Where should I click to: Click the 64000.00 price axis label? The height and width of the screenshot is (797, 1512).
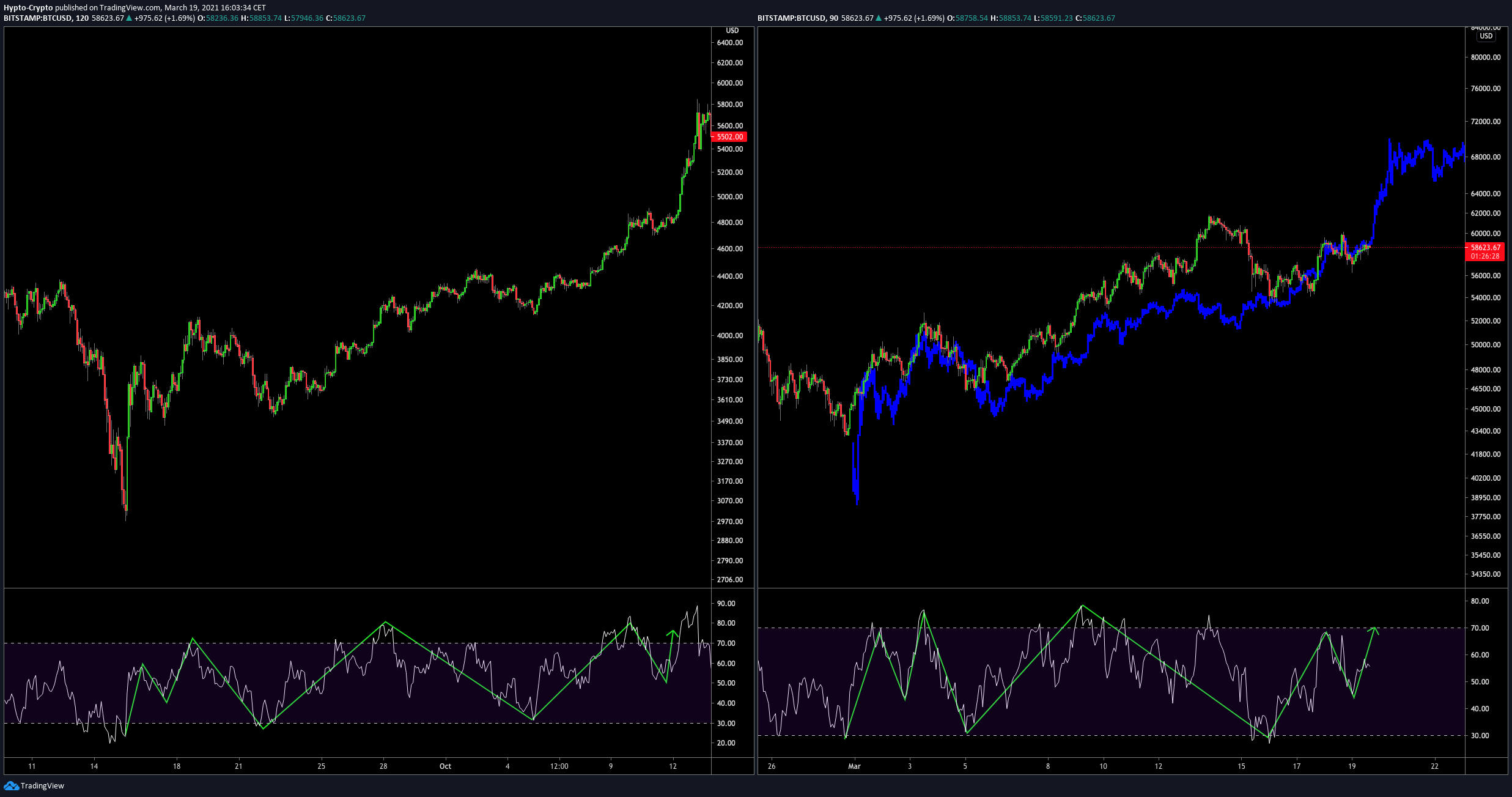pos(1486,194)
